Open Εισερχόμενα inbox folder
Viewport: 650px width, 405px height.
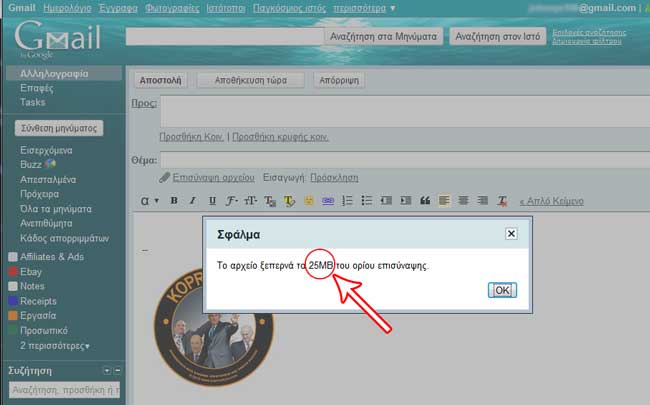point(46,150)
